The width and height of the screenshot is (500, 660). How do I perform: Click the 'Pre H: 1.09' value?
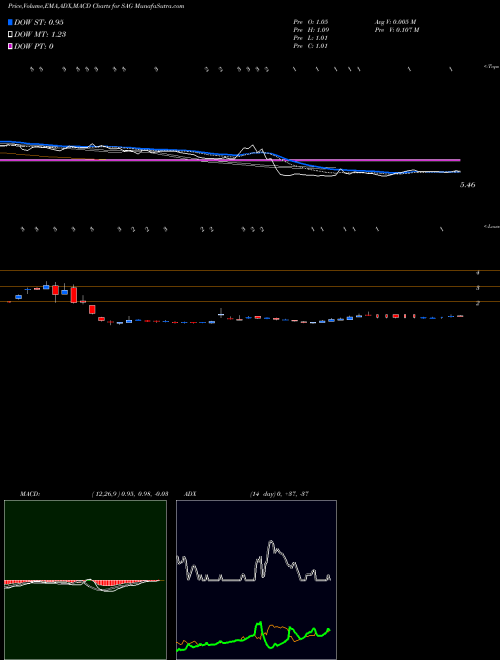point(311,30)
